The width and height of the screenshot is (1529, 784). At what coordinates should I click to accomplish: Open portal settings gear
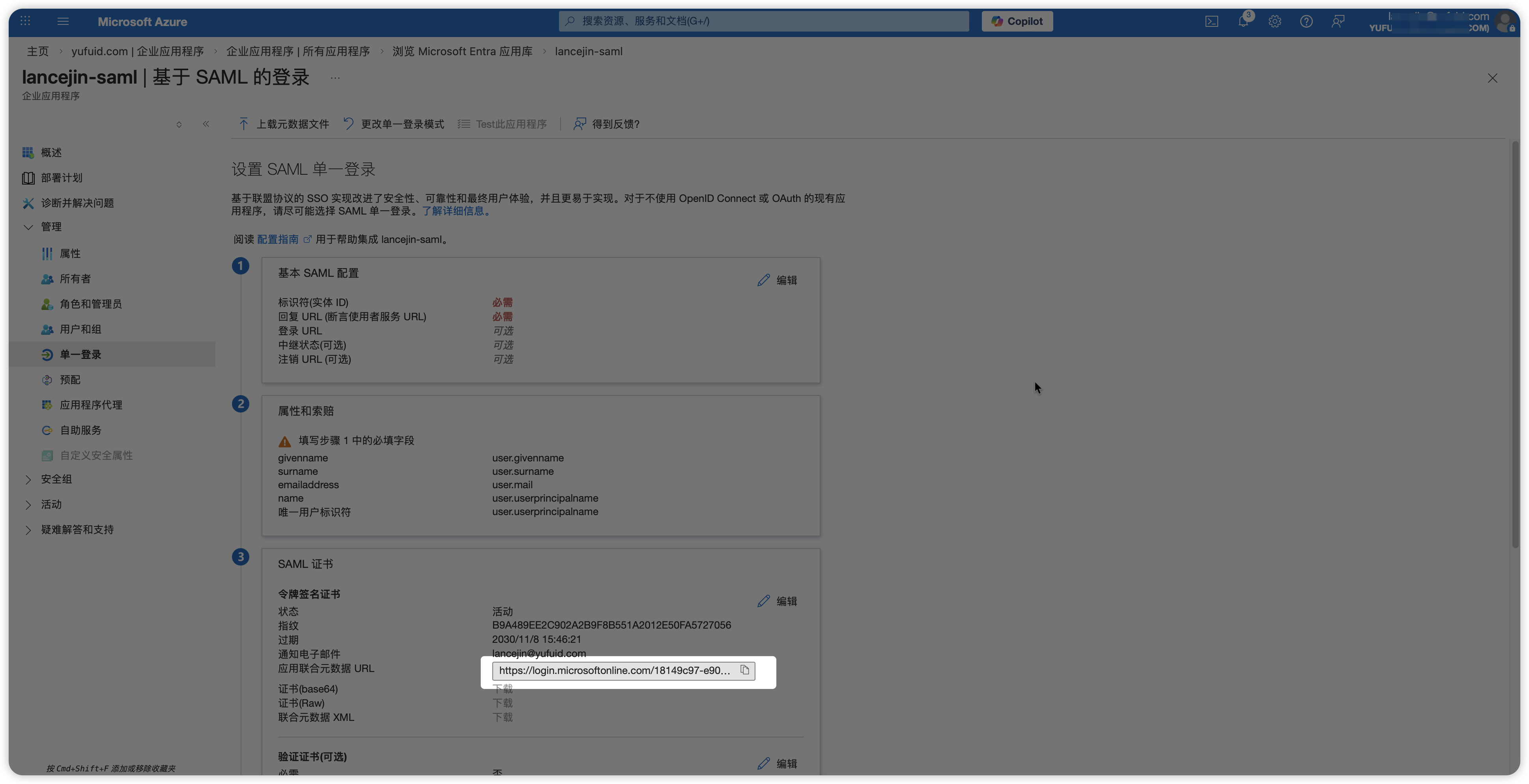[1275, 21]
